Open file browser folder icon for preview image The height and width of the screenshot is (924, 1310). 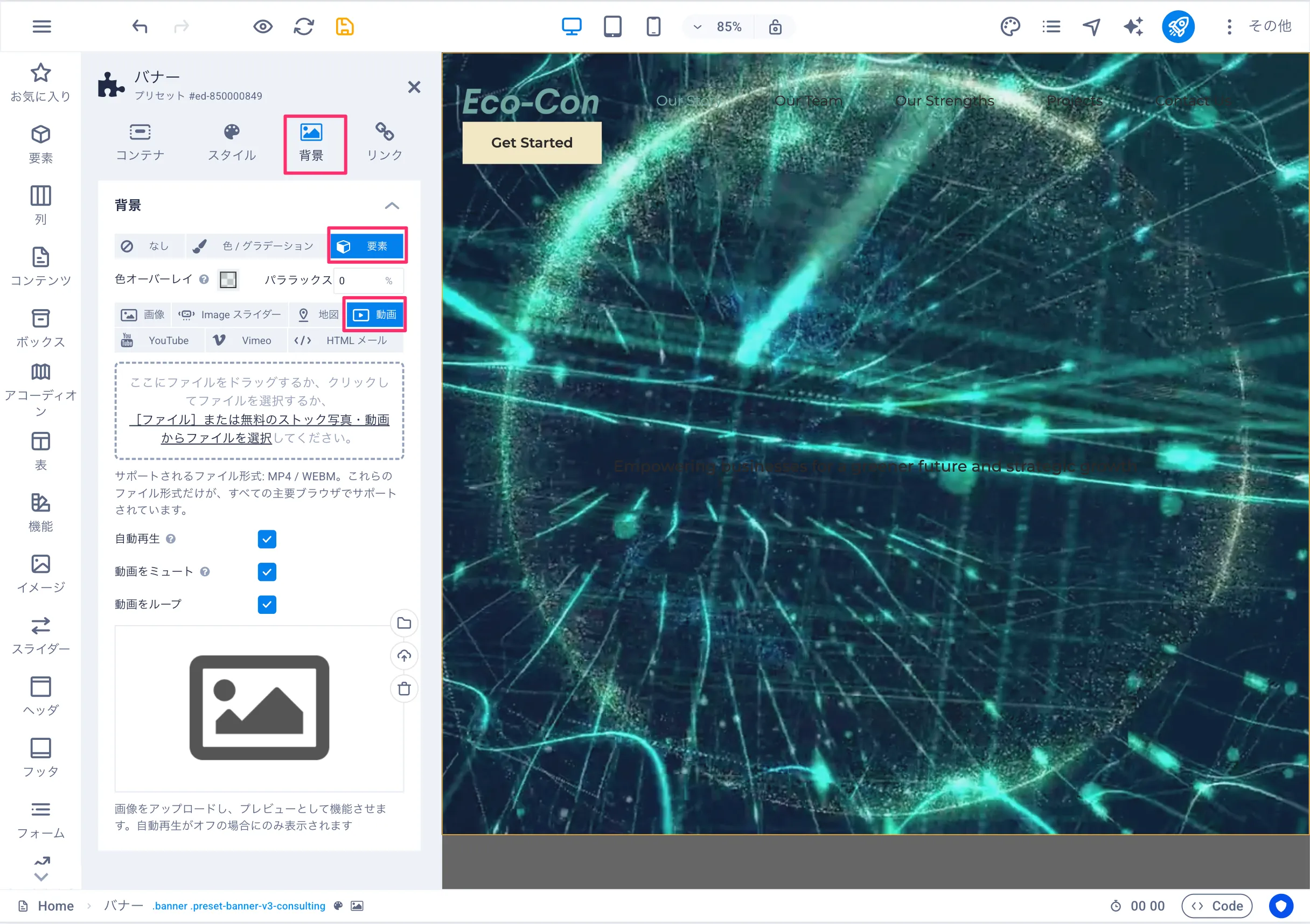tap(404, 623)
